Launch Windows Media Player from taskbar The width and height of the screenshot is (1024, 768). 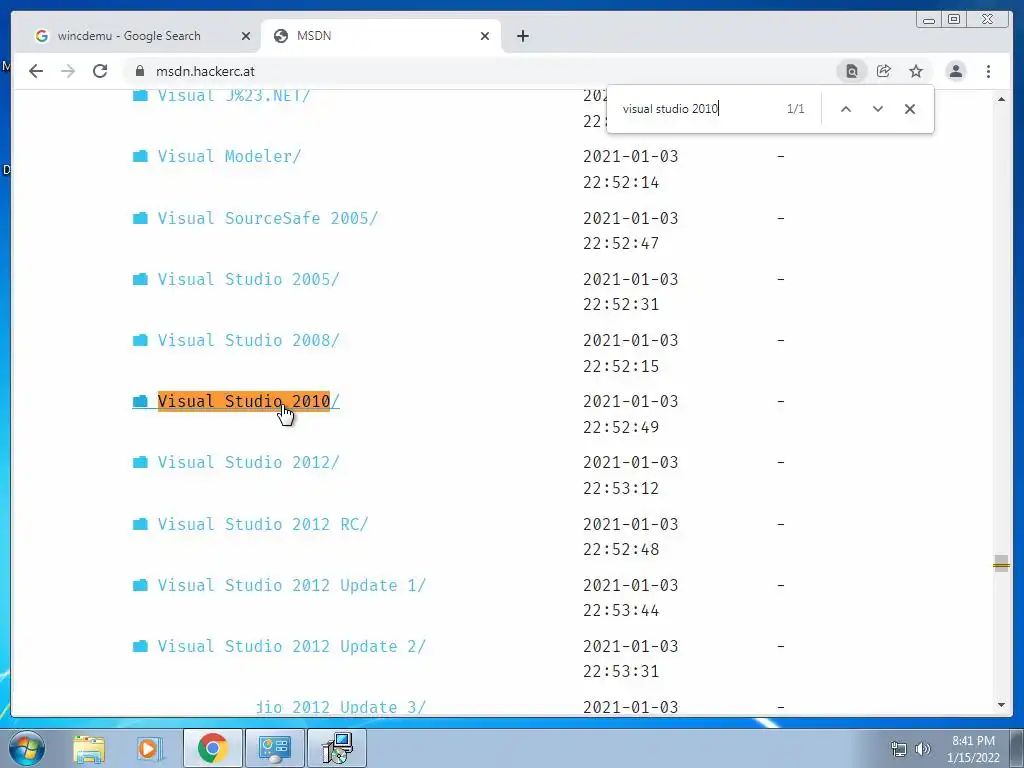(x=149, y=748)
